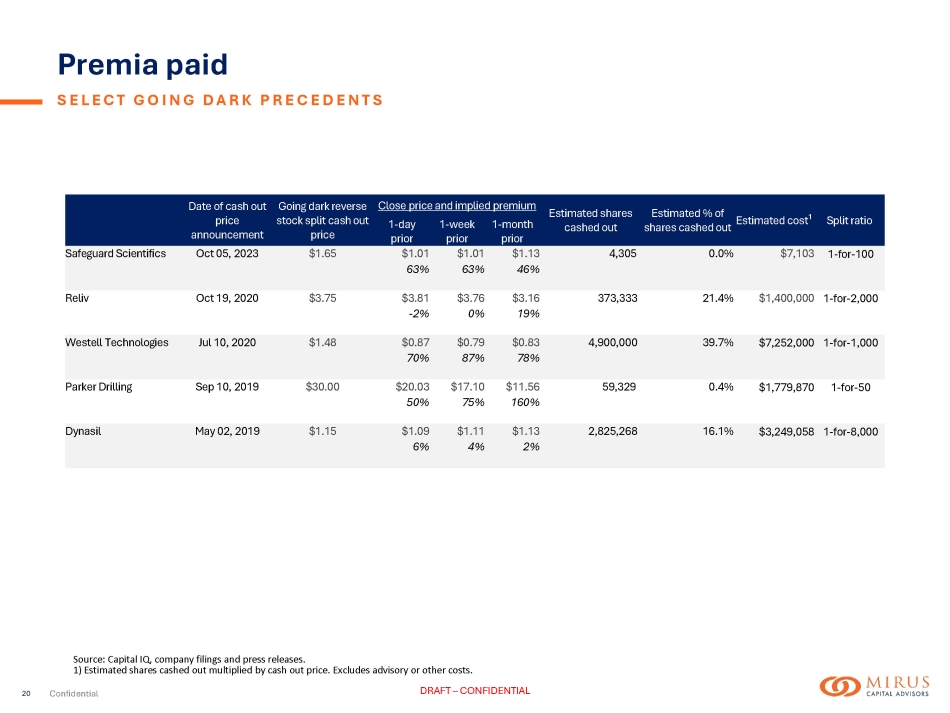Click Reliv's 1-day prior price '$3.81'

pos(415,298)
